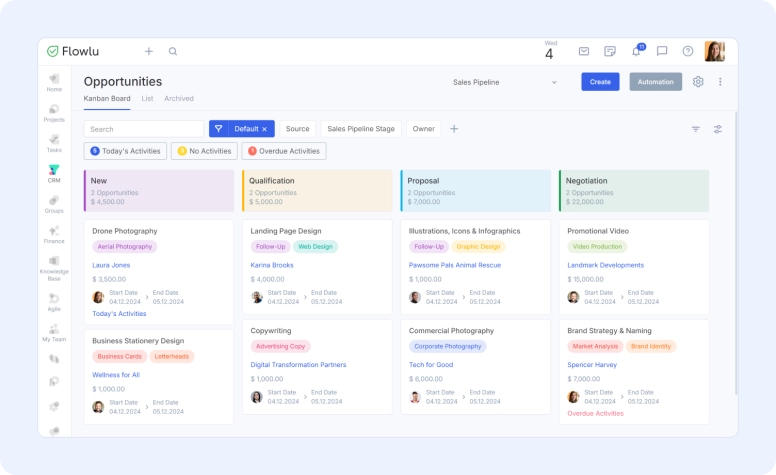
Task: Open the Source filter dropdown
Action: (297, 129)
